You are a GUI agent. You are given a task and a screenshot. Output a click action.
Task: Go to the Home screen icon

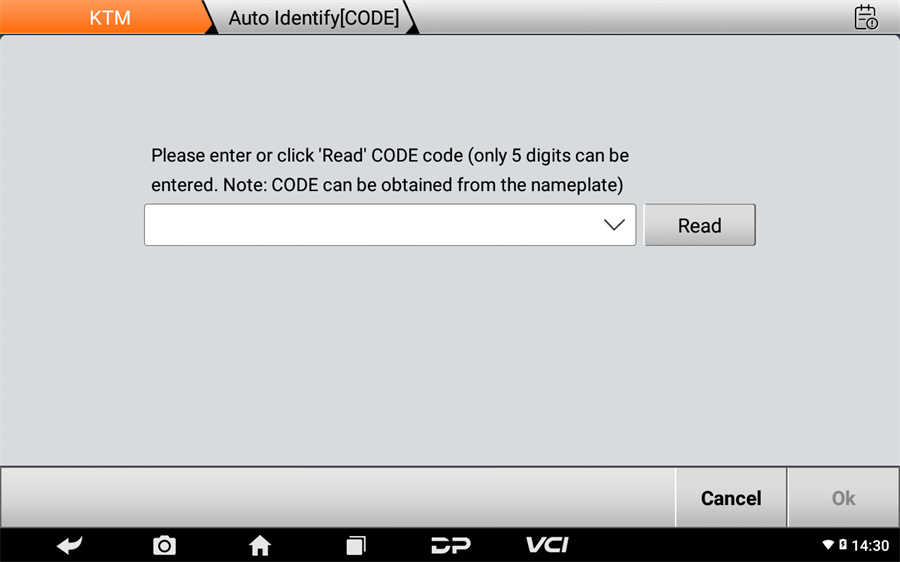(260, 545)
